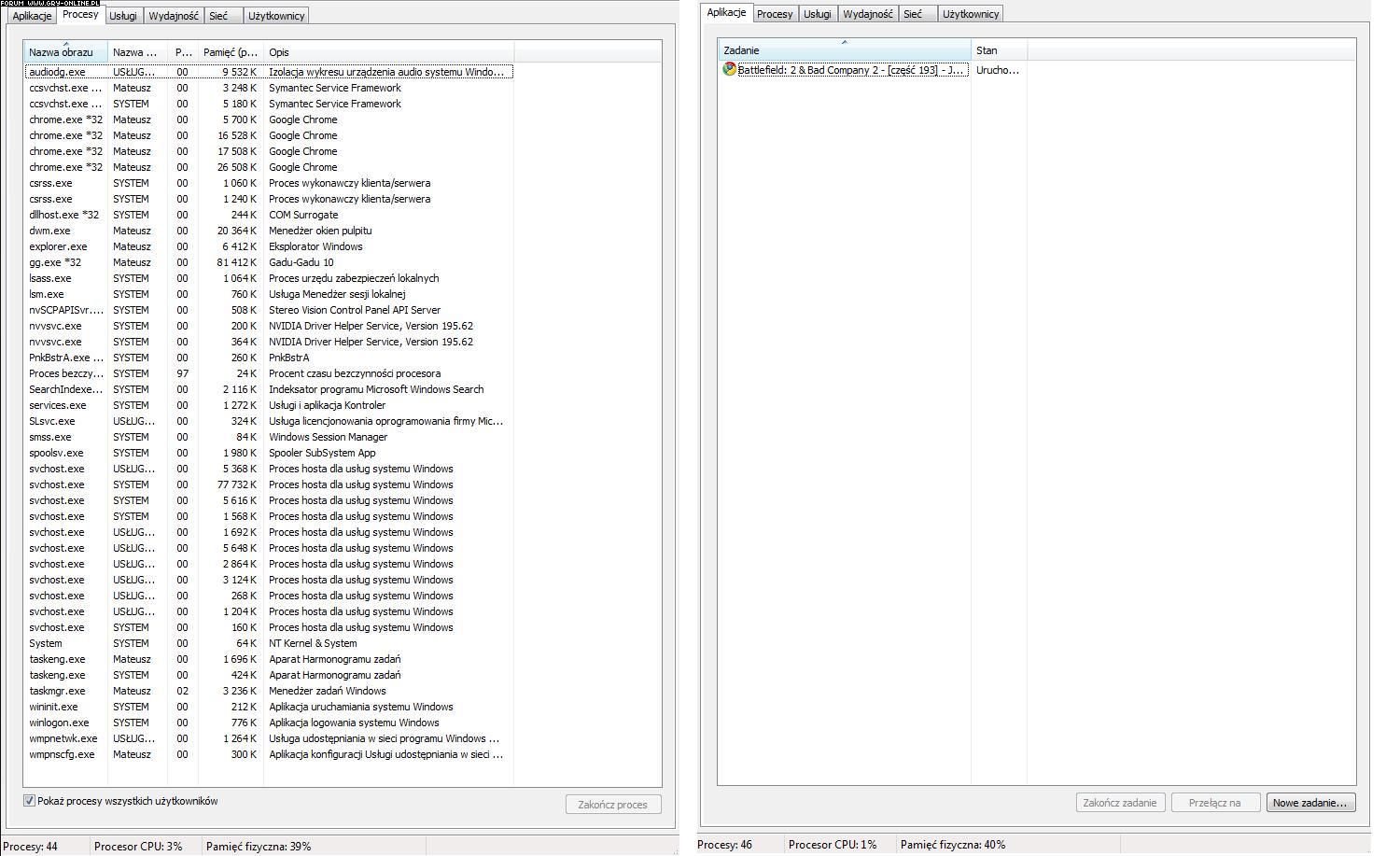Screen dimensions: 1400x856
Task: Select Procesy tab in left window
Action: (x=80, y=14)
